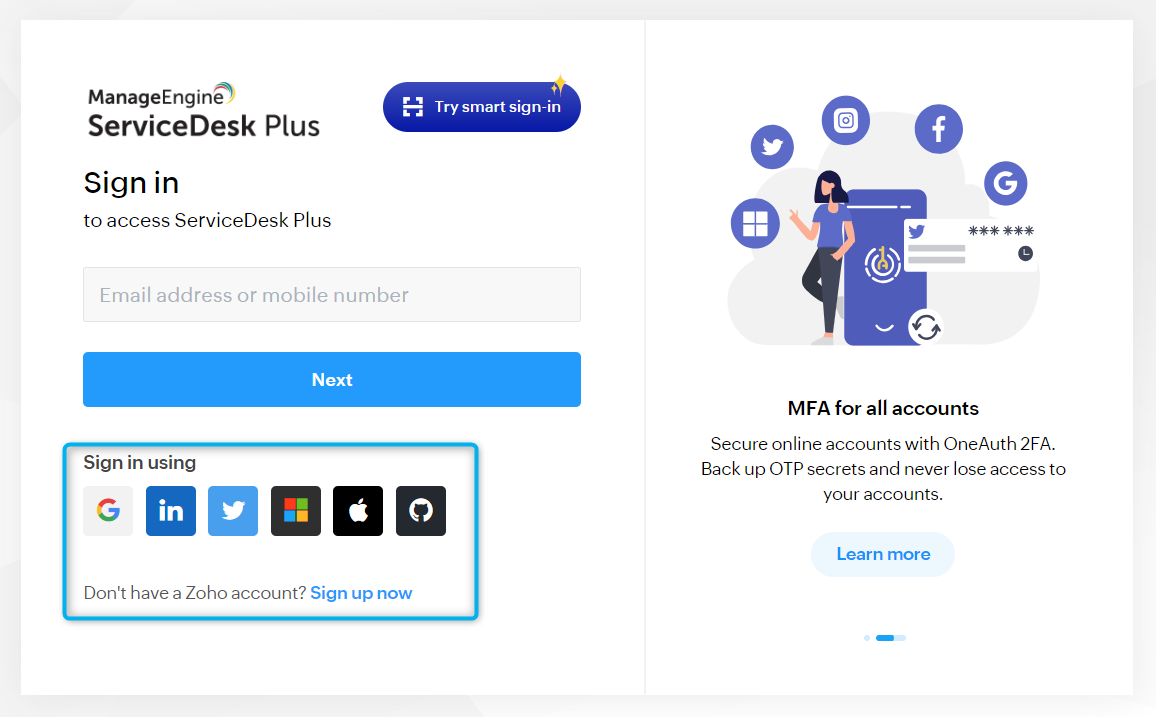Select the last carousel indicator dot
Viewport: 1156px width, 717px height.
tap(901, 638)
